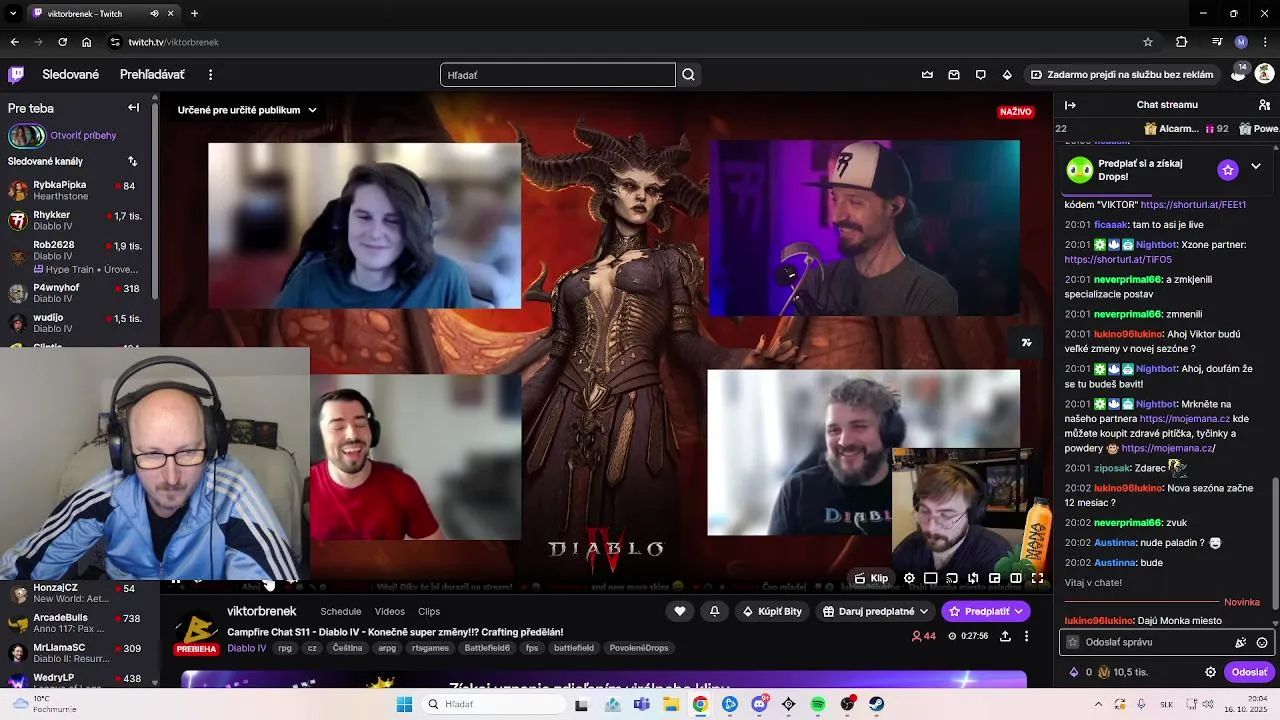Open Spotify from the taskbar
Screen dimensions: 1280x720
pyautogui.click(x=818, y=704)
